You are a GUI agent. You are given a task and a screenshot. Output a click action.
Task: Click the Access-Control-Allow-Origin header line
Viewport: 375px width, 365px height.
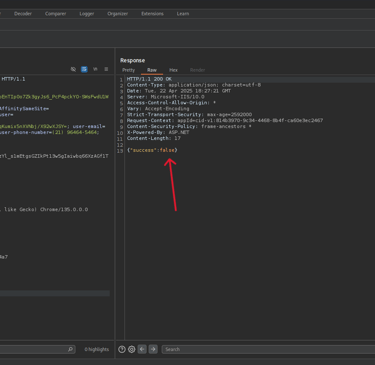pyautogui.click(x=171, y=103)
